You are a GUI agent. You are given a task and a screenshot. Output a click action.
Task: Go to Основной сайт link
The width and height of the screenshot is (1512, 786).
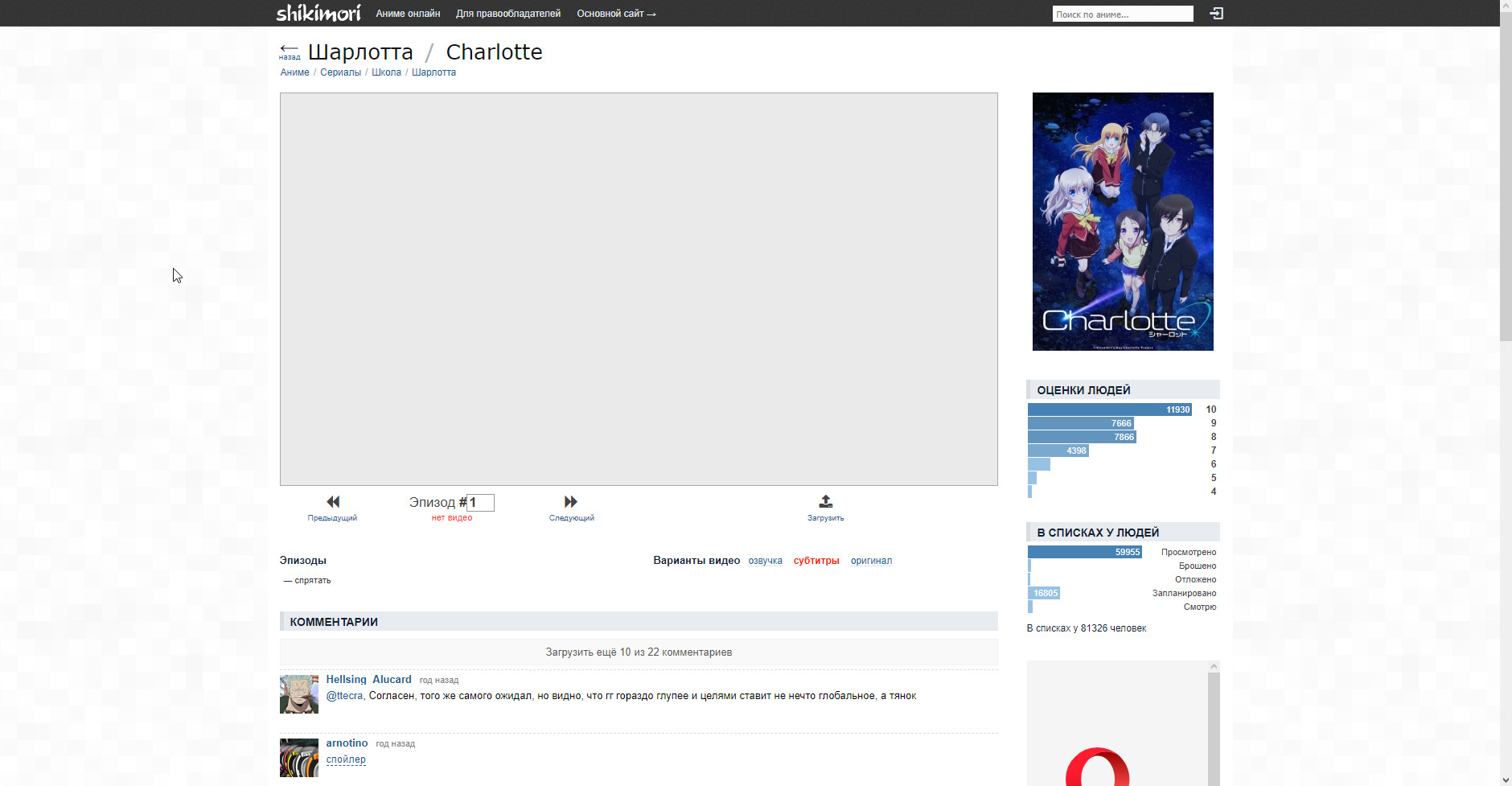616,14
